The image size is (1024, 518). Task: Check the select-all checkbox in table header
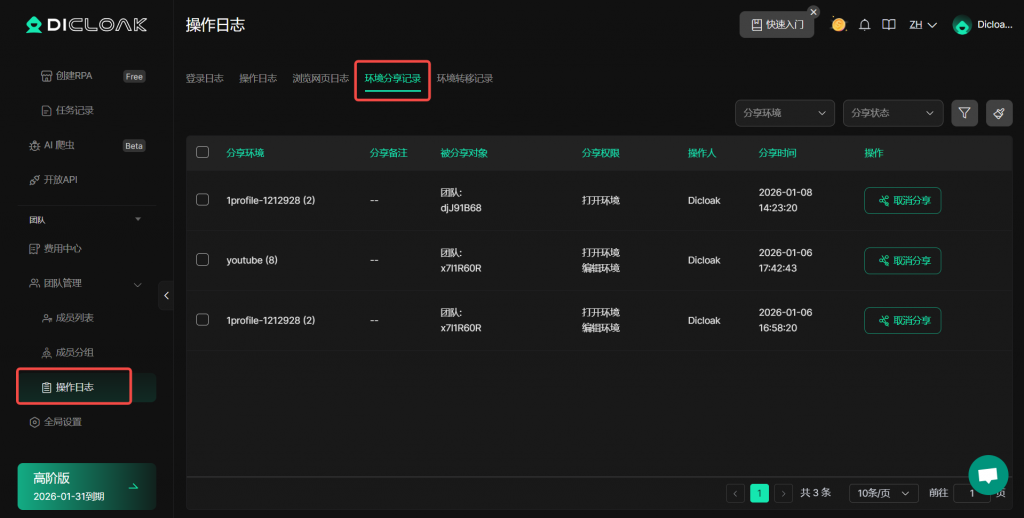pyautogui.click(x=203, y=153)
